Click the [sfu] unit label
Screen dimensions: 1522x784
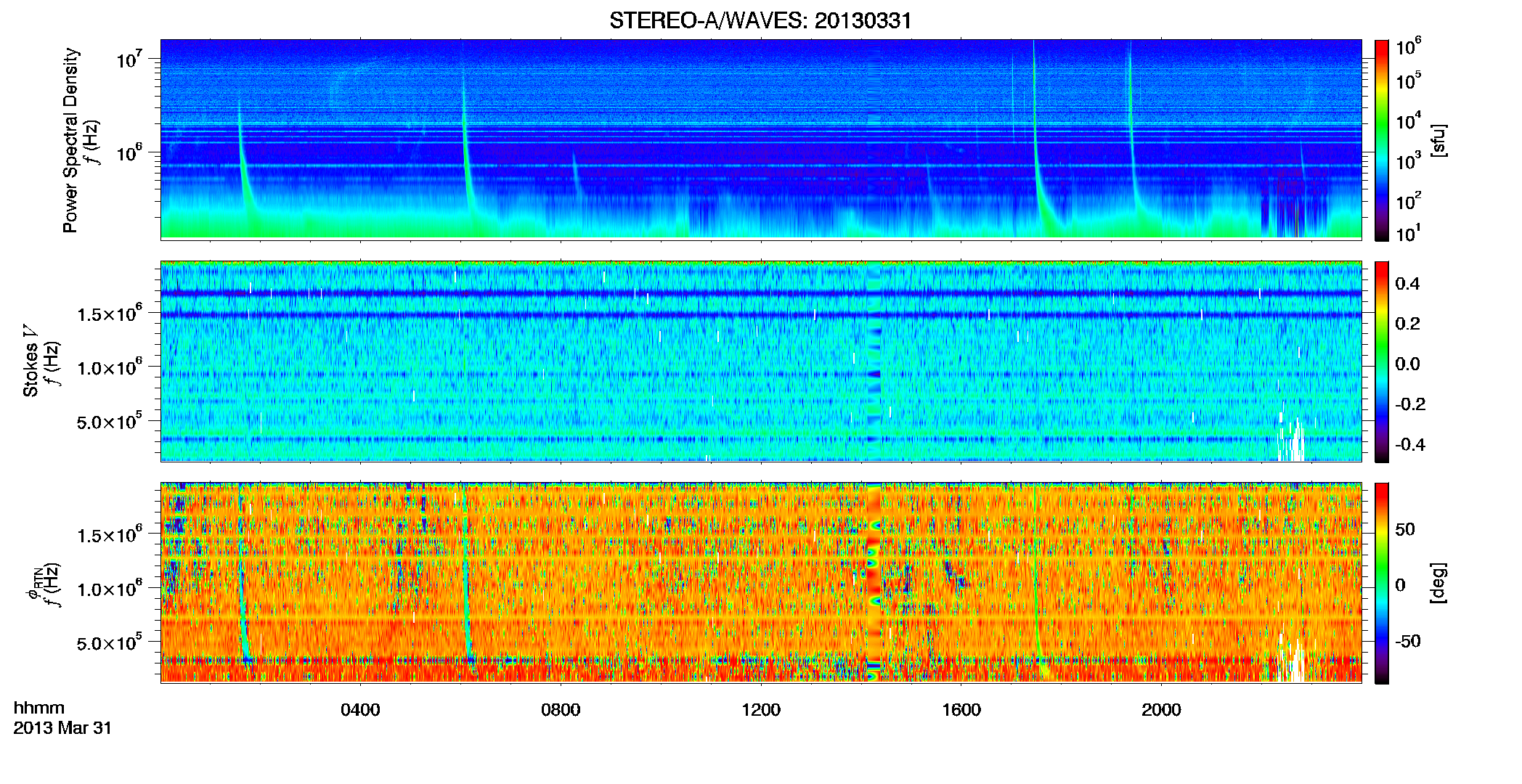(x=1438, y=140)
